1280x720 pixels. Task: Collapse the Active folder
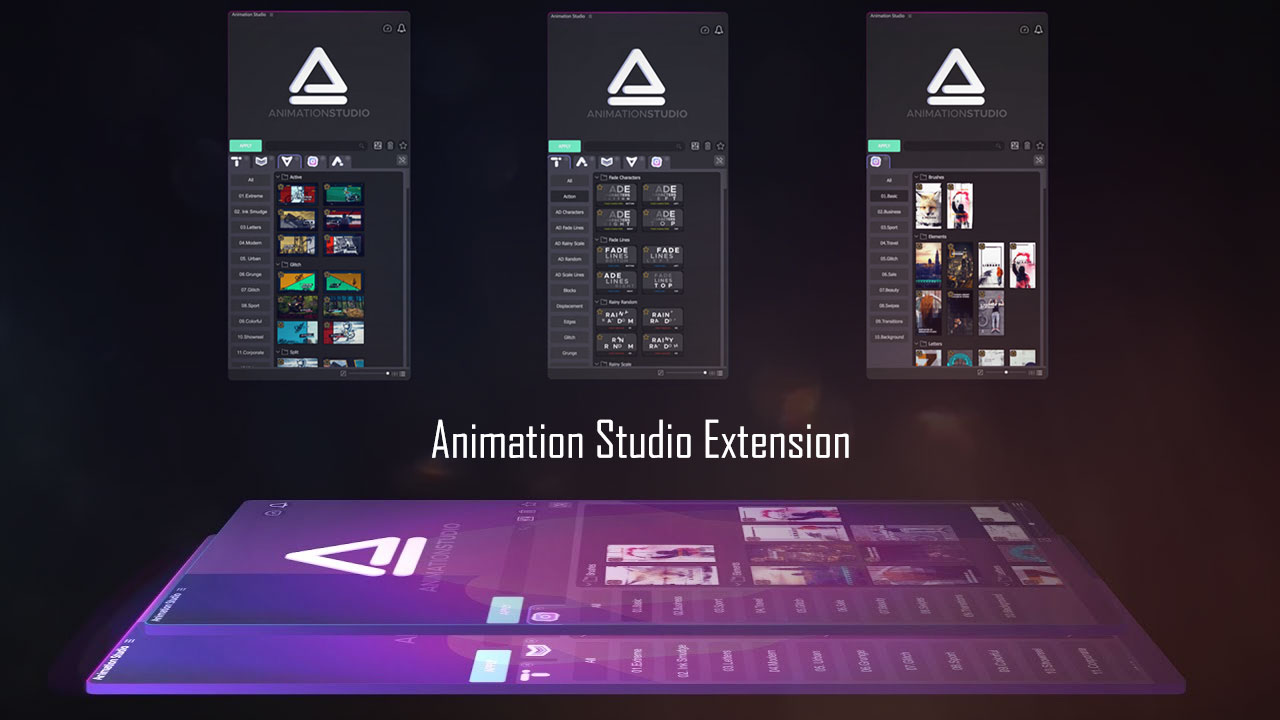click(x=277, y=177)
